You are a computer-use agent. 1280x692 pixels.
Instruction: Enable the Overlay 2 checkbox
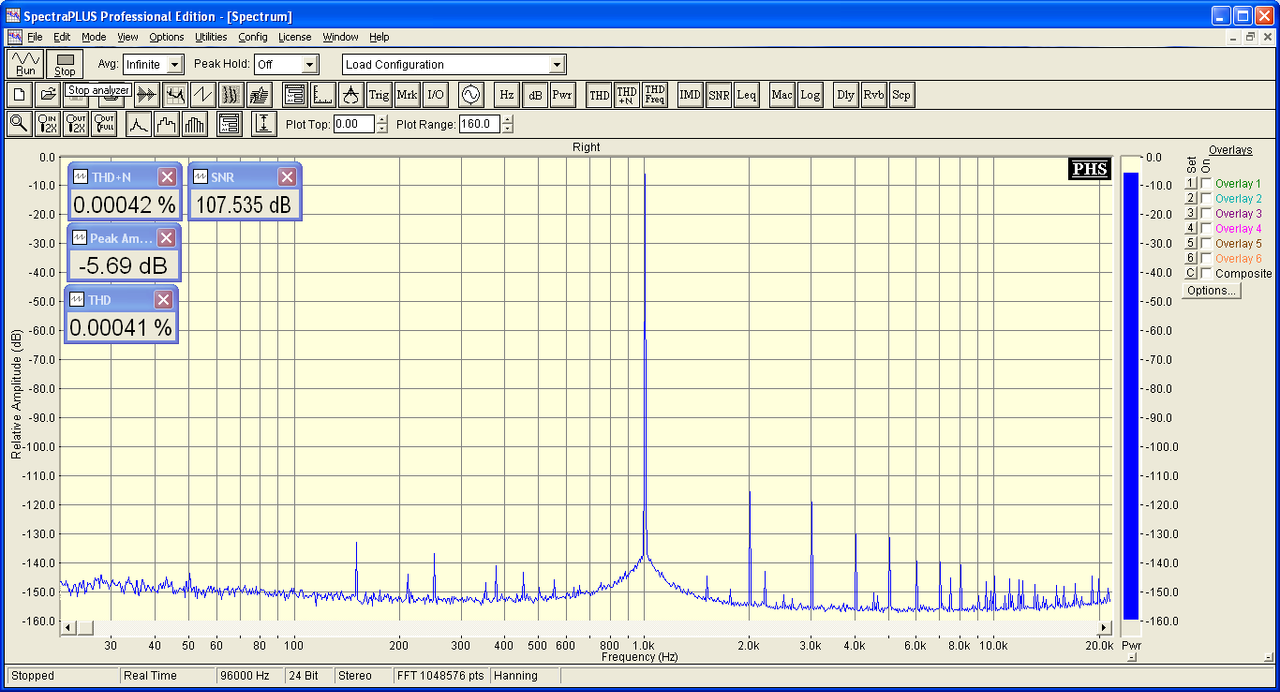1206,199
